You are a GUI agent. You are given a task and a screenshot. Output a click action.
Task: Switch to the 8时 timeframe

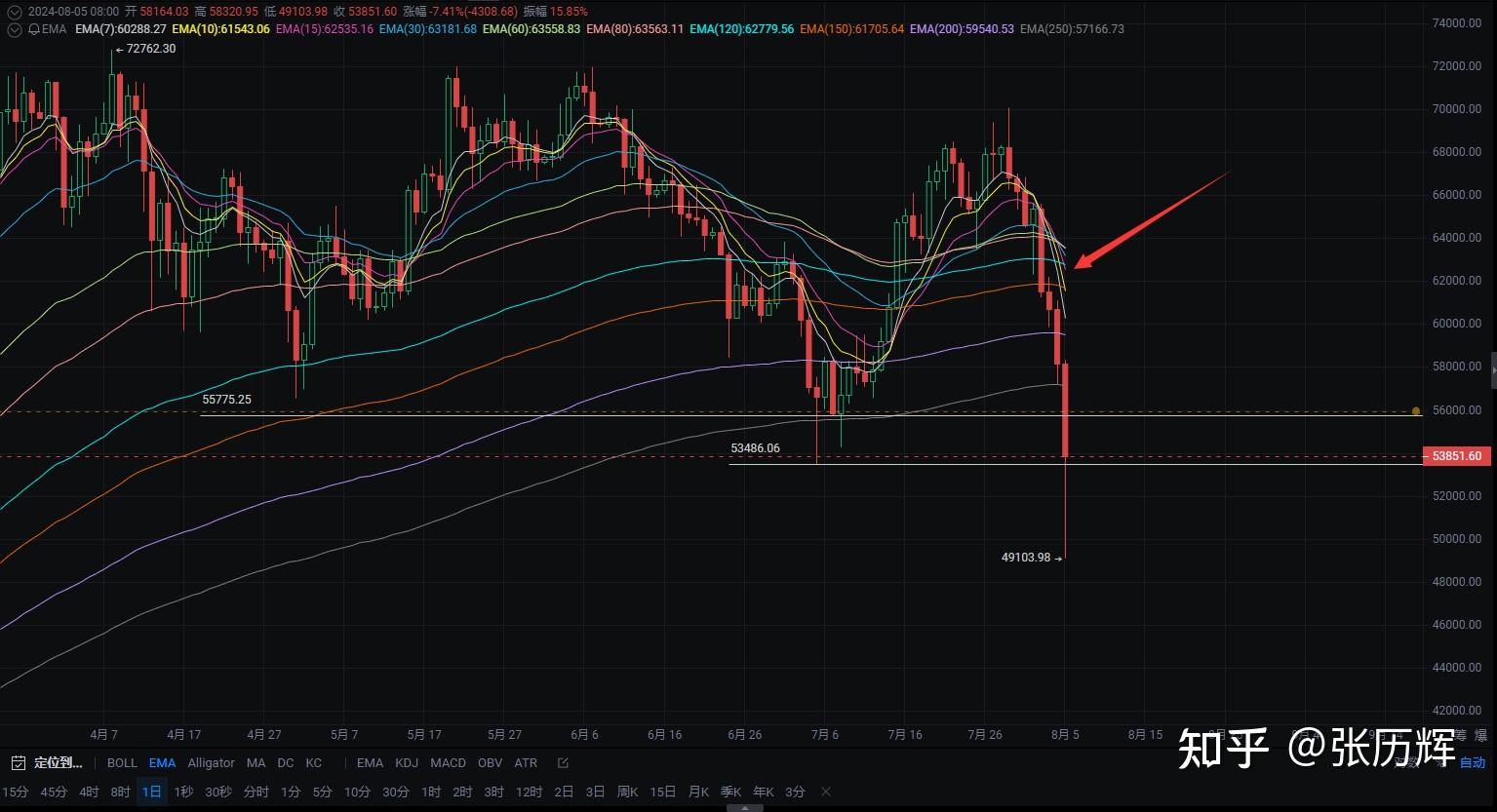[120, 793]
